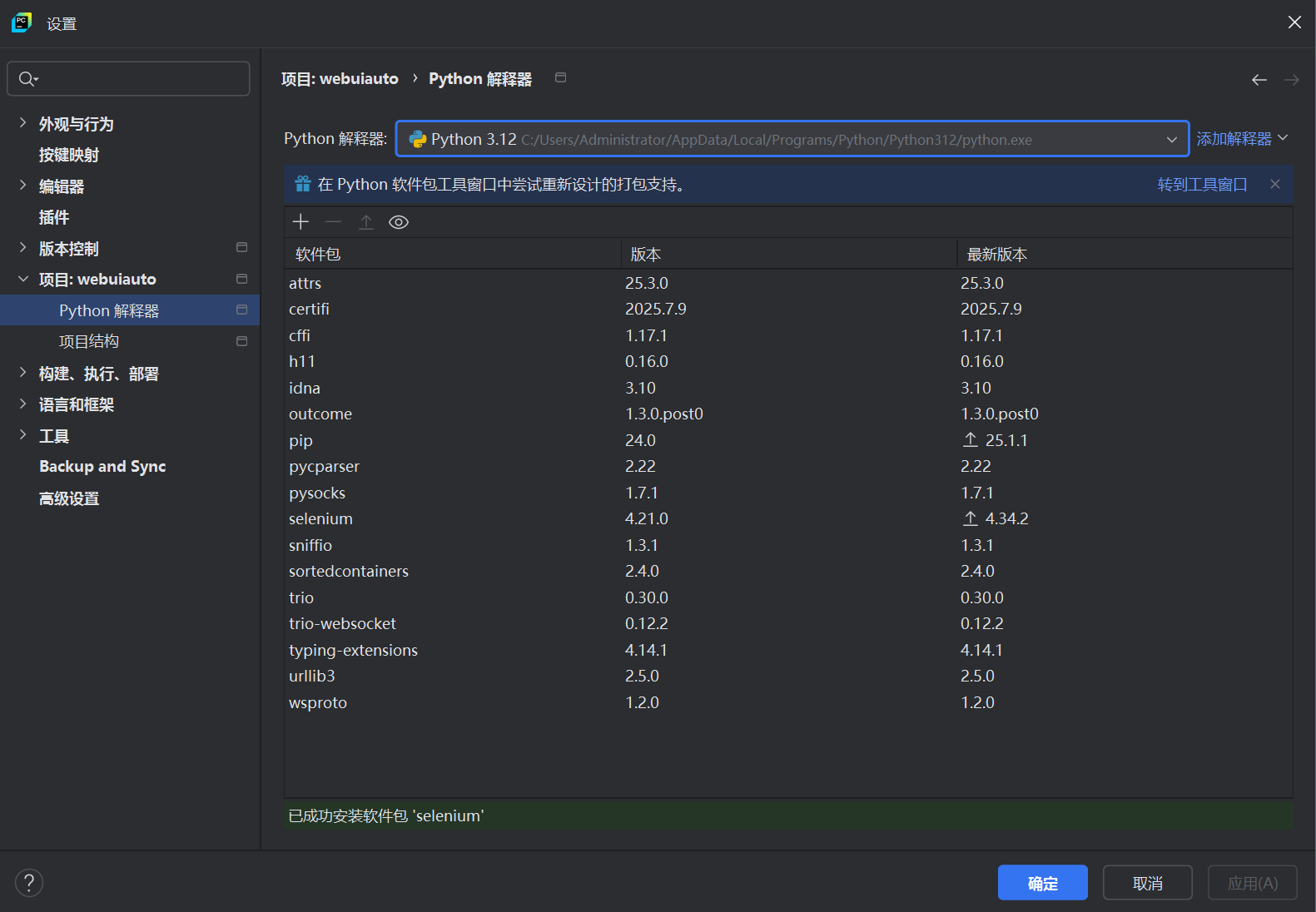Viewport: 1316px width, 912px height.
Task: Click the search magnifier icon in settings
Action: pos(27,78)
